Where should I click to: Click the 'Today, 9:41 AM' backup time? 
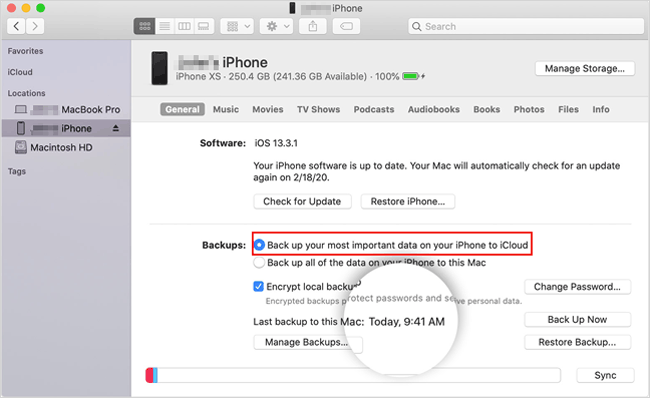tap(407, 322)
